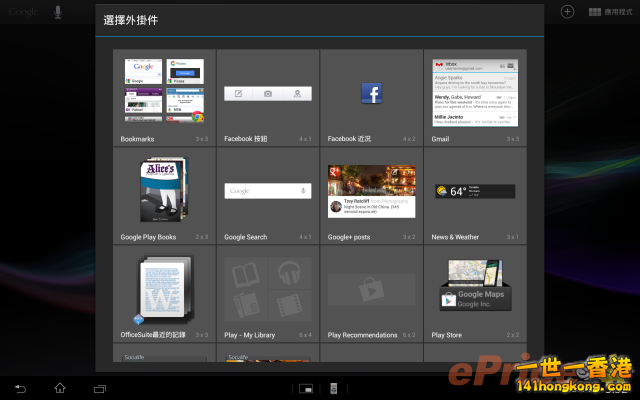Tap the plus add button at top right
The width and height of the screenshot is (640, 400).
coord(567,12)
